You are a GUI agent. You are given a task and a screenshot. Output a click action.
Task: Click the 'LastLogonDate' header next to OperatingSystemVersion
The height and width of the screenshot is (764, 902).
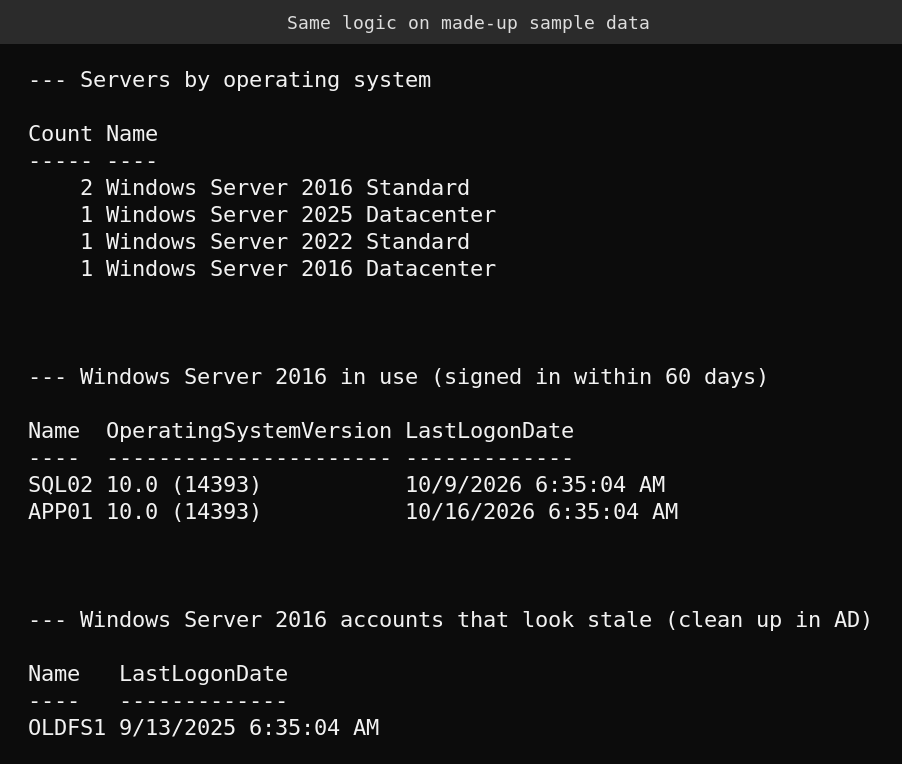coord(490,431)
